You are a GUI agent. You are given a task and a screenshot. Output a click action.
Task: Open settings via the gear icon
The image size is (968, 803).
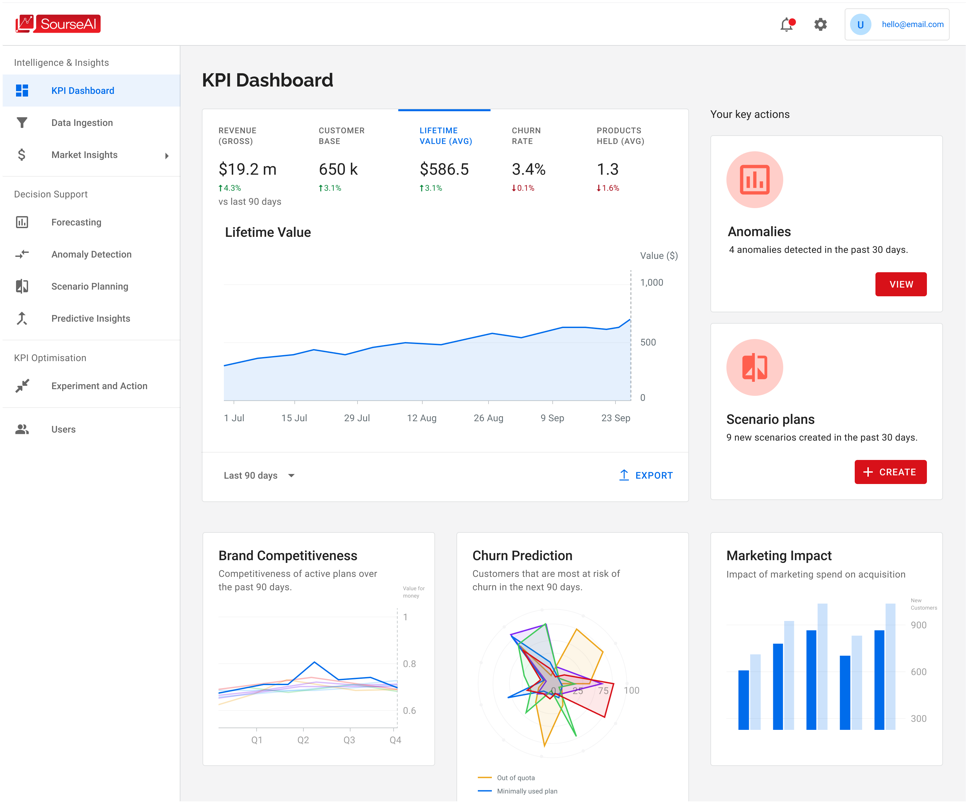pyautogui.click(x=820, y=25)
